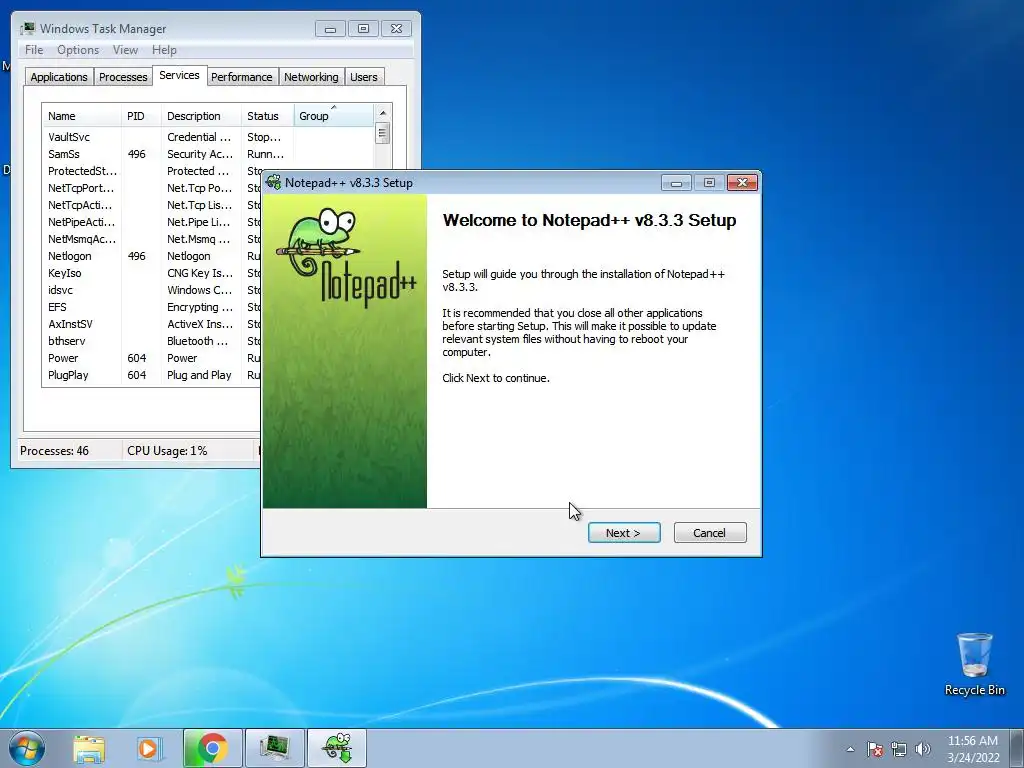Click the Security Ac... description cell
The image size is (1024, 768).
200,154
